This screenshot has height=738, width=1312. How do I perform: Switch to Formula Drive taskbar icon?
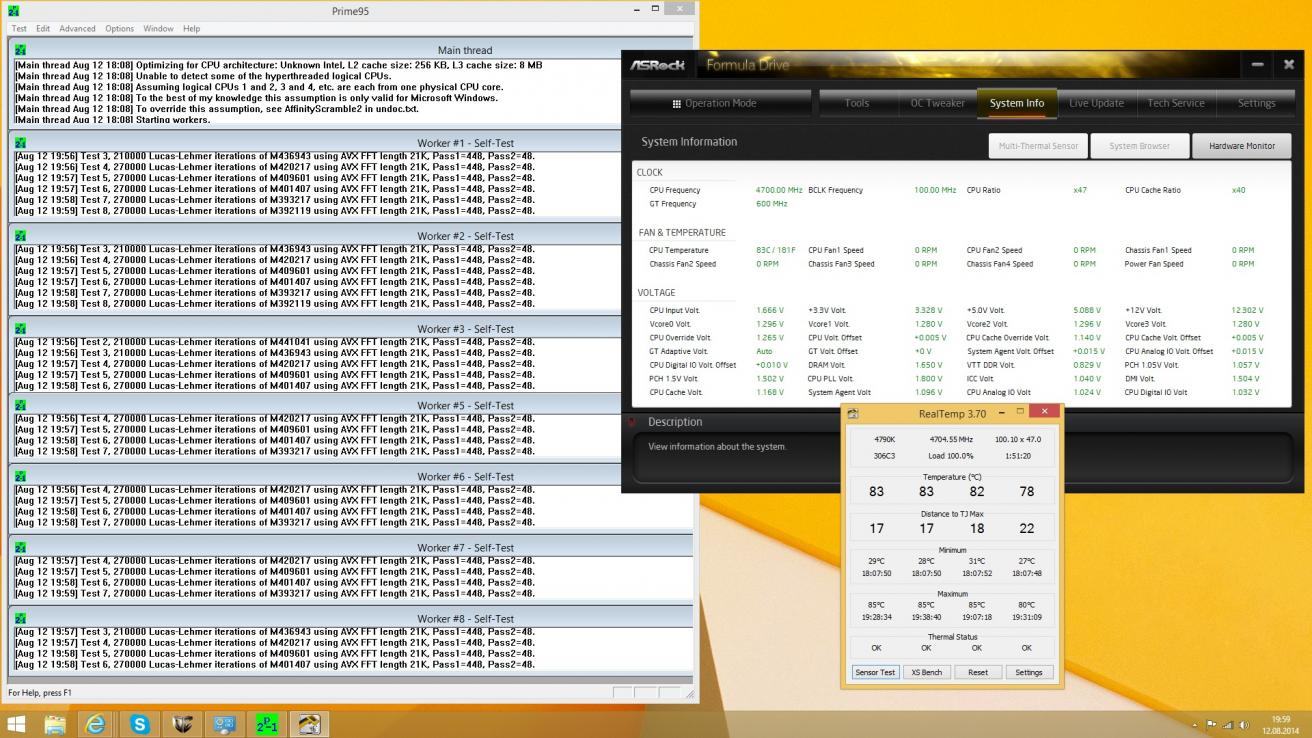tap(182, 723)
